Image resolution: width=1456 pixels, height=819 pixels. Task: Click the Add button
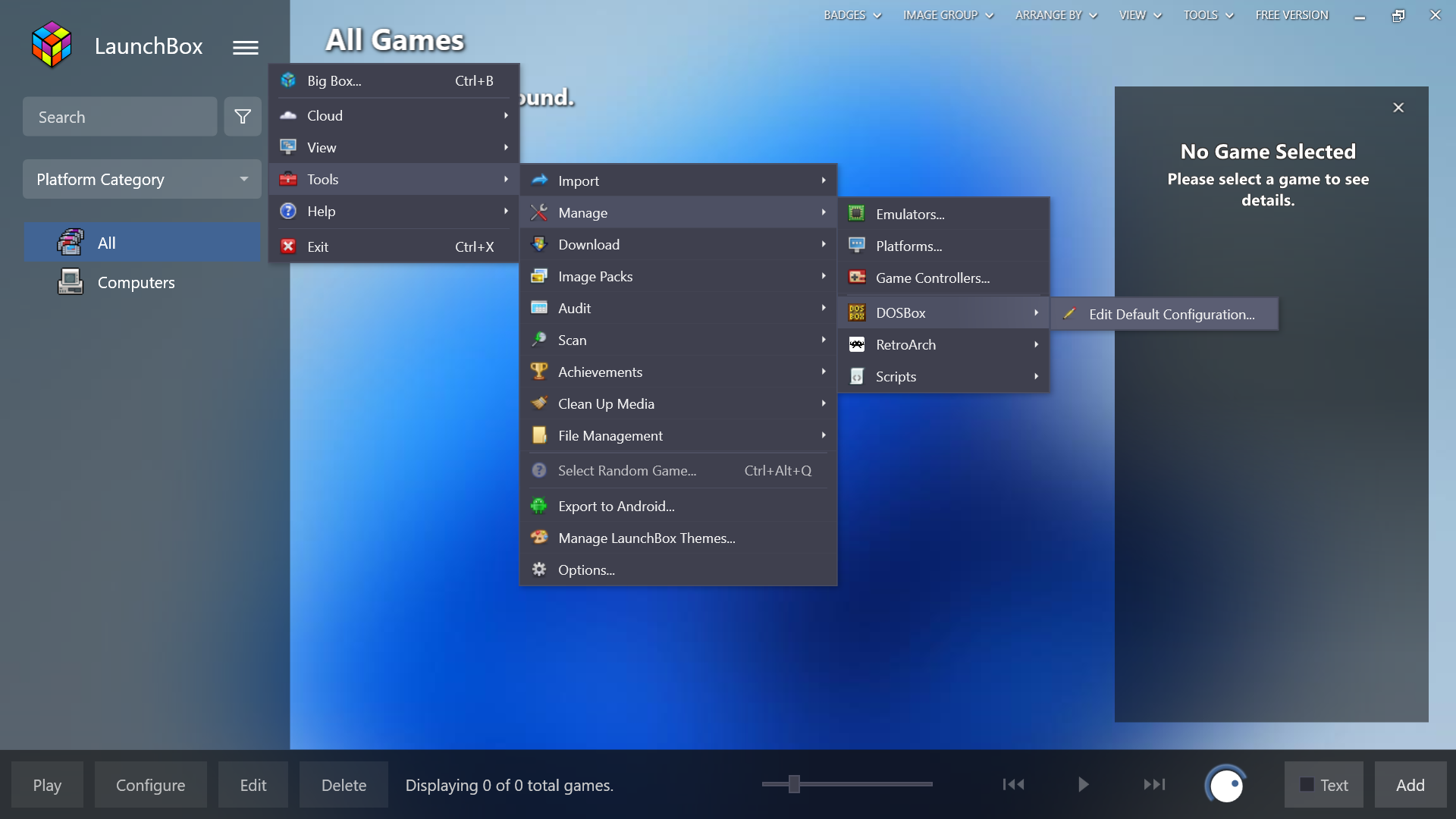tap(1410, 785)
